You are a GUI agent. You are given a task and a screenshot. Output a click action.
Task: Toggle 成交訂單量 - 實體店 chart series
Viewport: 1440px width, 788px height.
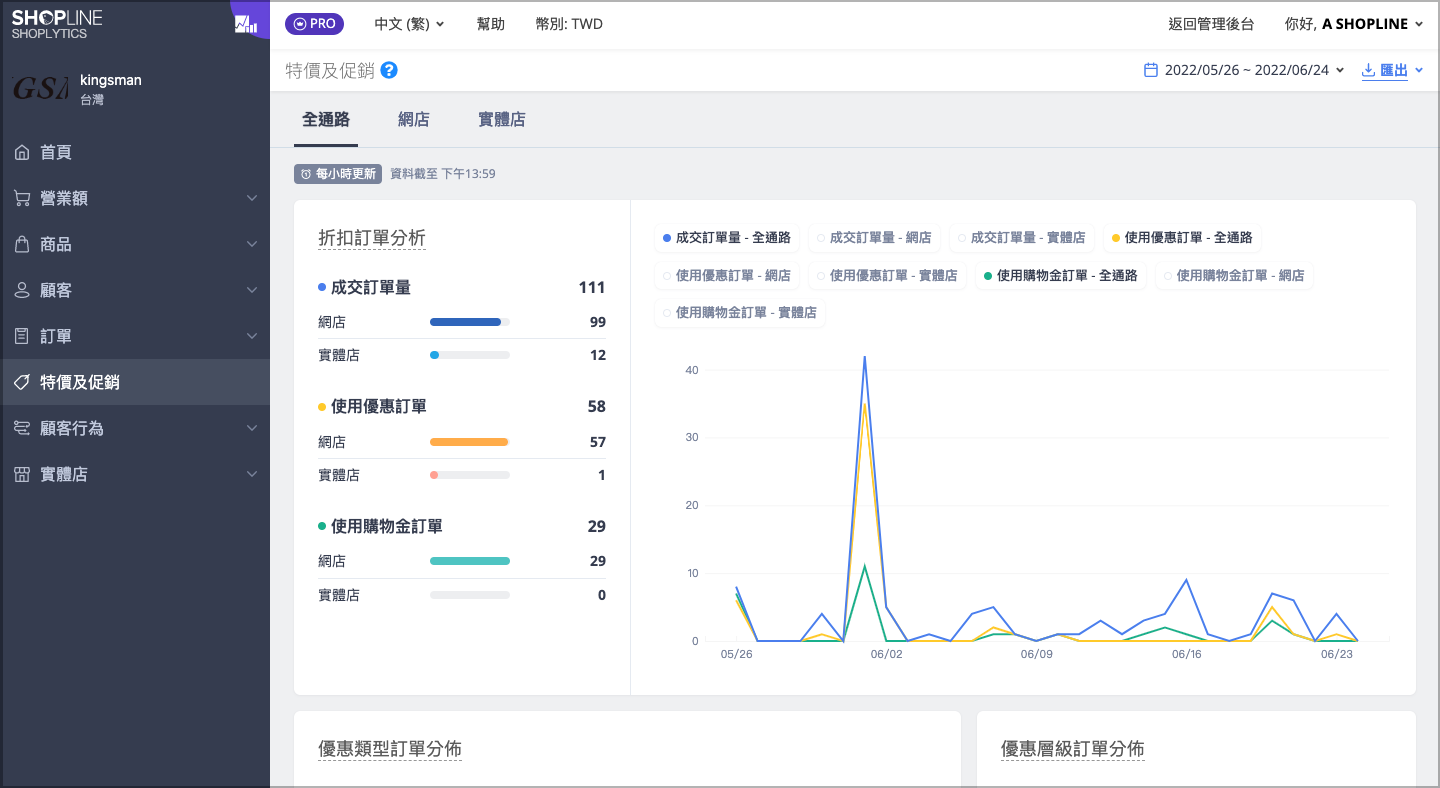pos(1021,238)
